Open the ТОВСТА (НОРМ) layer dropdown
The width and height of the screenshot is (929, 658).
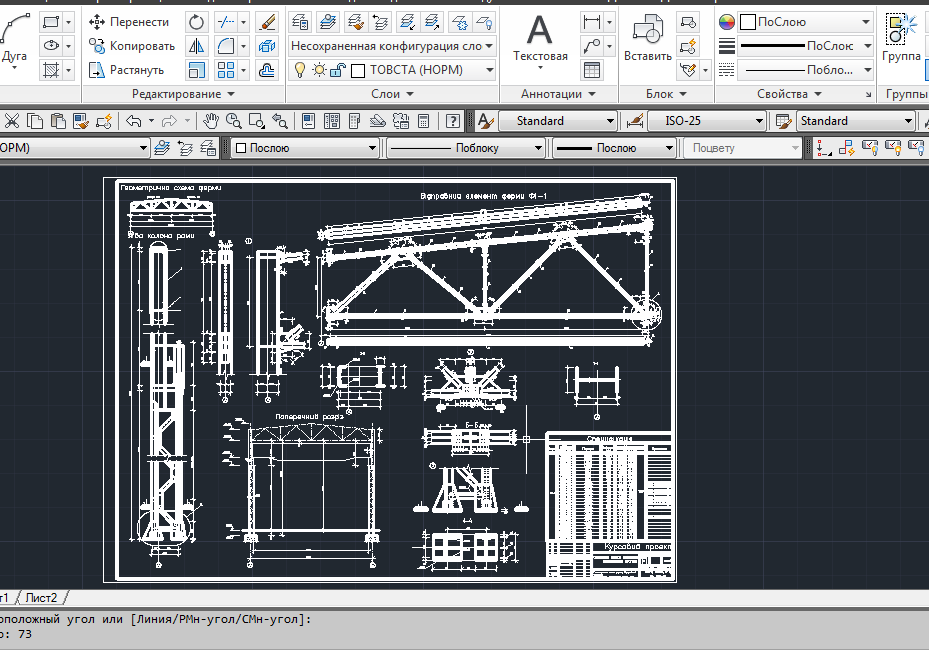click(x=489, y=70)
